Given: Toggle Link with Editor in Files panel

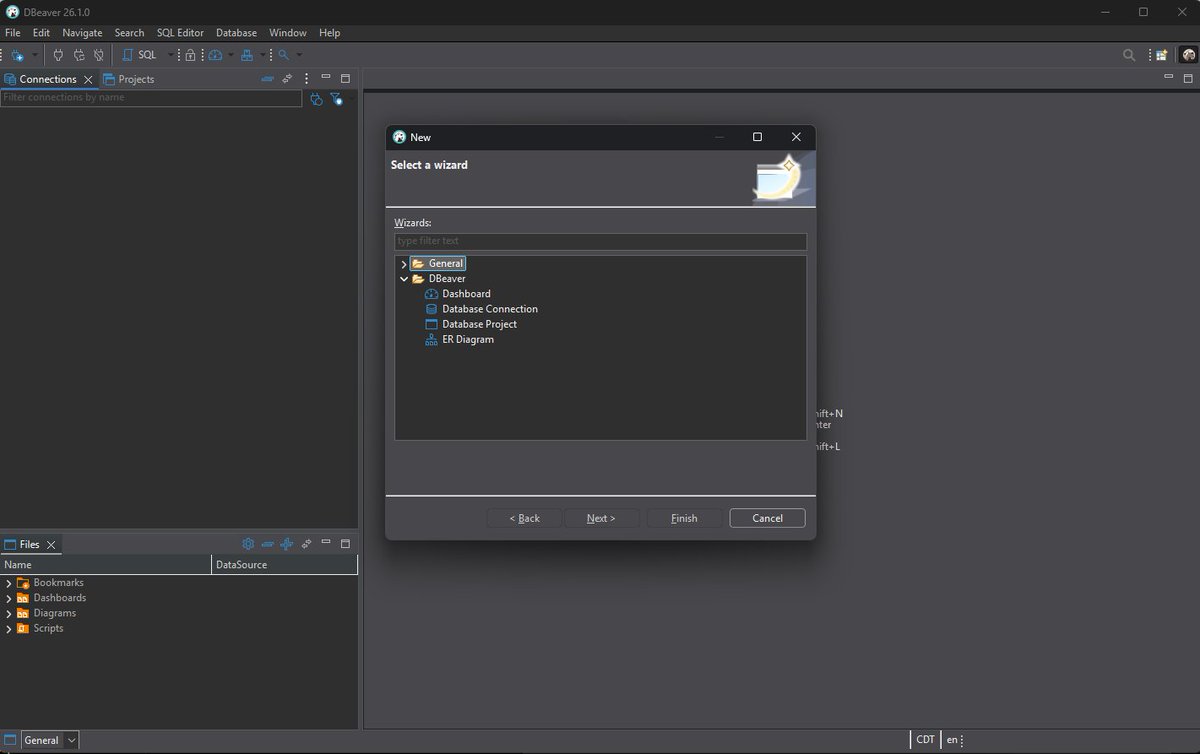Looking at the screenshot, I should click(307, 544).
